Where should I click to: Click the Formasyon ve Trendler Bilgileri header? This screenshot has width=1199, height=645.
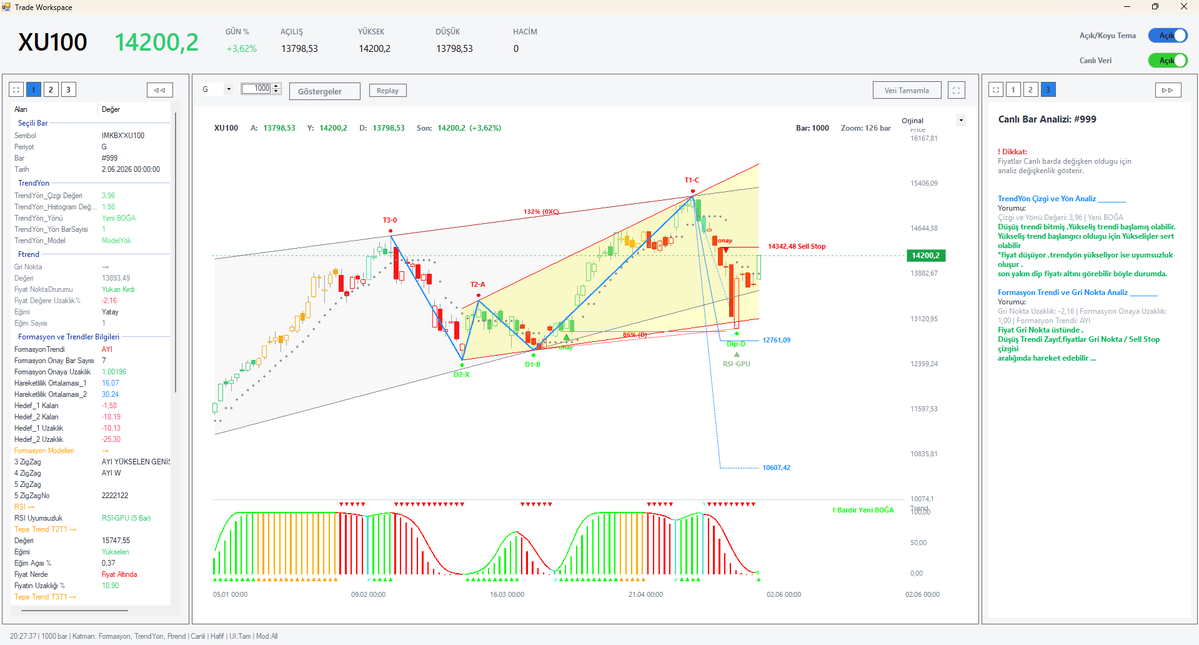pyautogui.click(x=69, y=337)
